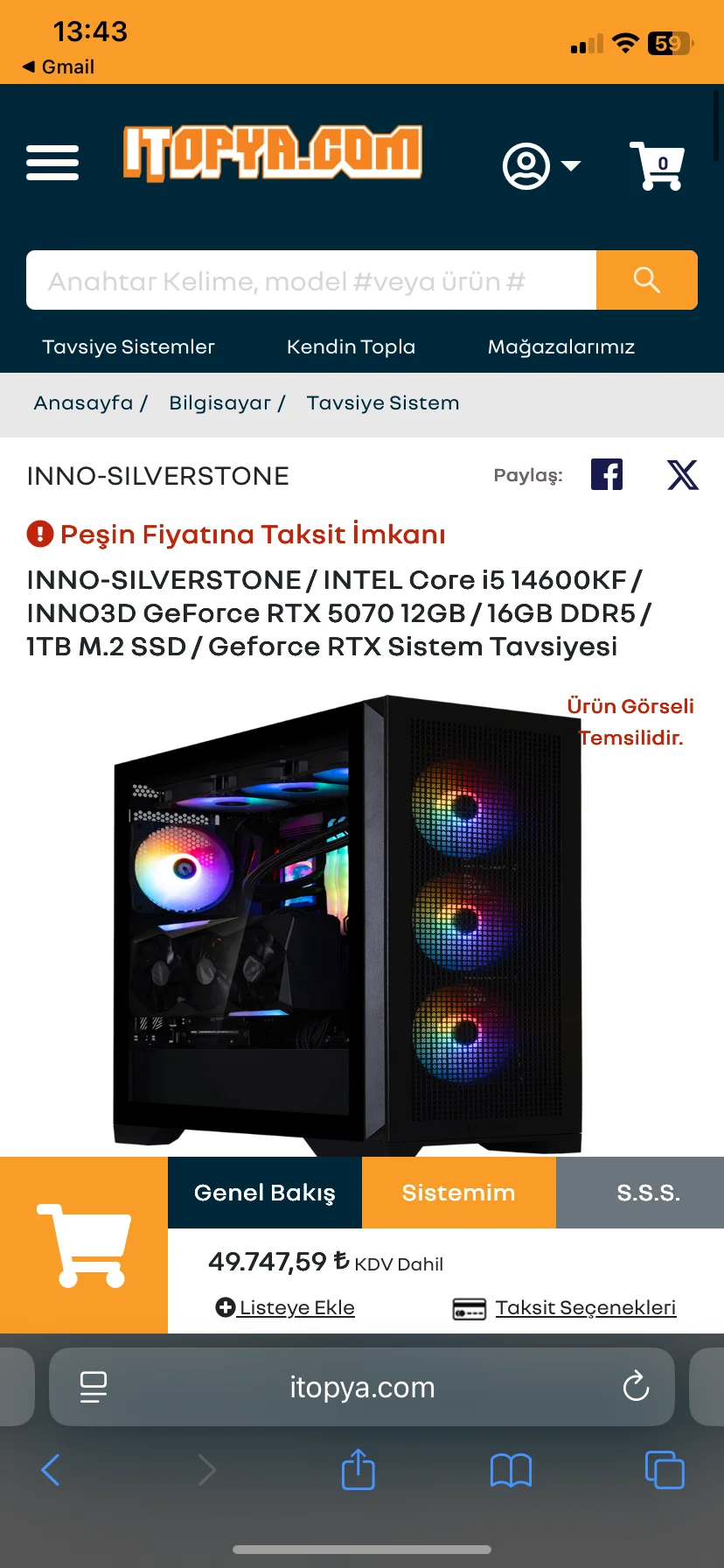Expand the user account dropdown
724x1568 pixels.
click(542, 165)
